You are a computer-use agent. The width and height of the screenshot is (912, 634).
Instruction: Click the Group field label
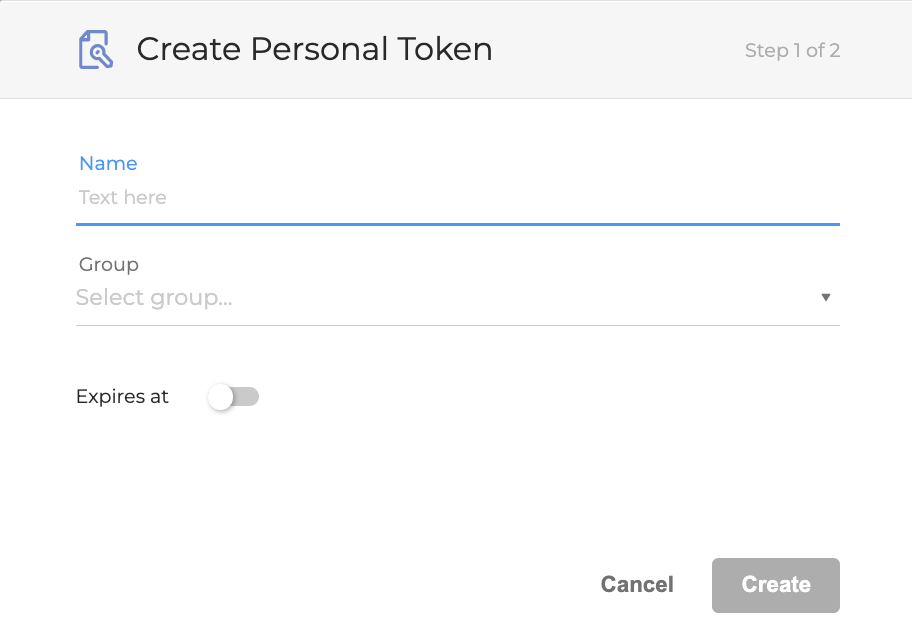pos(108,265)
